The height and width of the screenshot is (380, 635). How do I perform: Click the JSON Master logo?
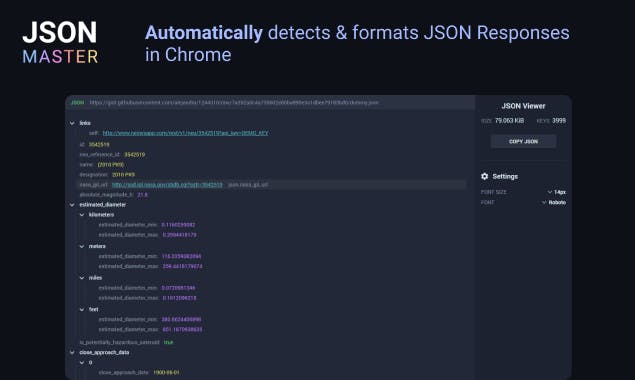60,42
